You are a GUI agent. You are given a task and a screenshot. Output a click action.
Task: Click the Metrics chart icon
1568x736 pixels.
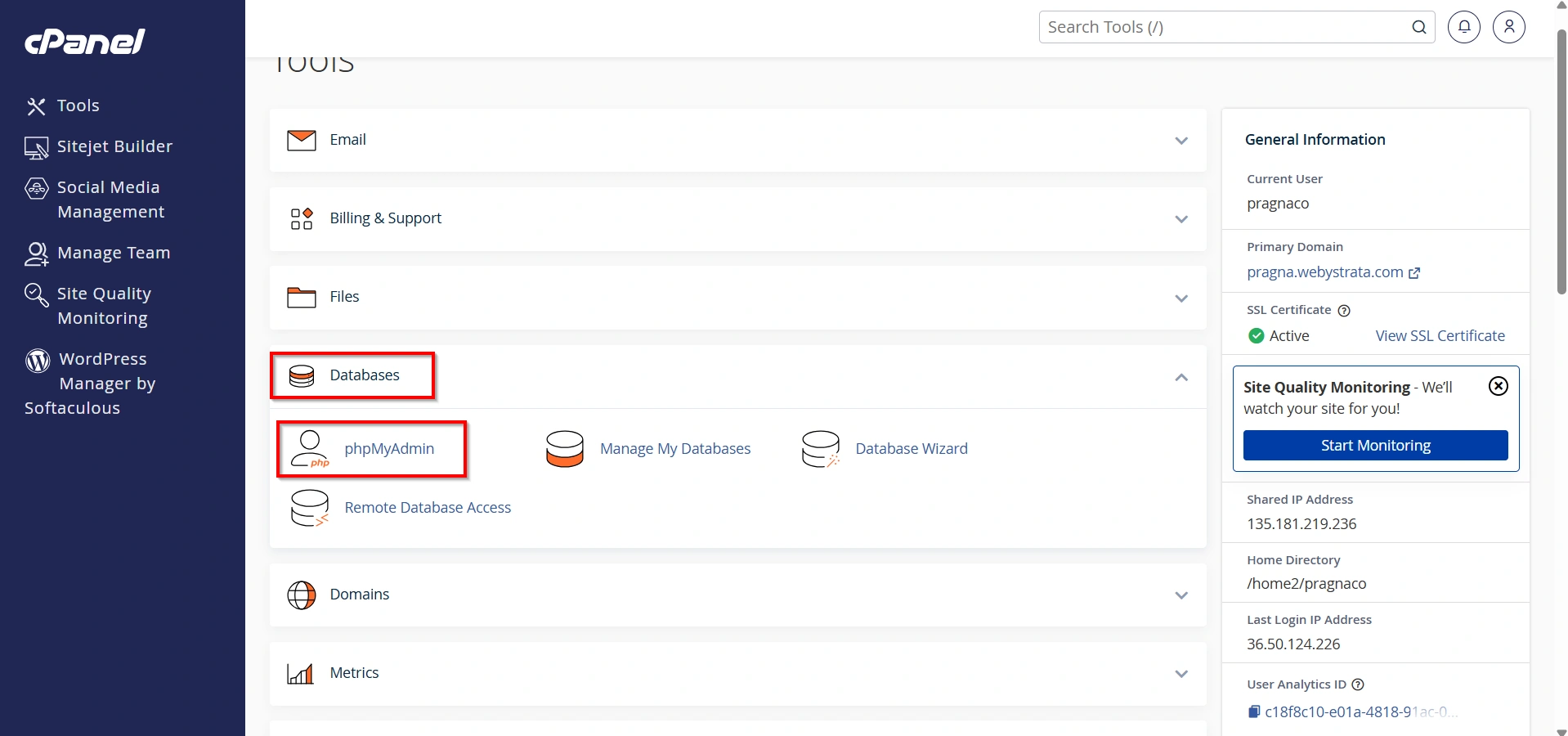300,674
